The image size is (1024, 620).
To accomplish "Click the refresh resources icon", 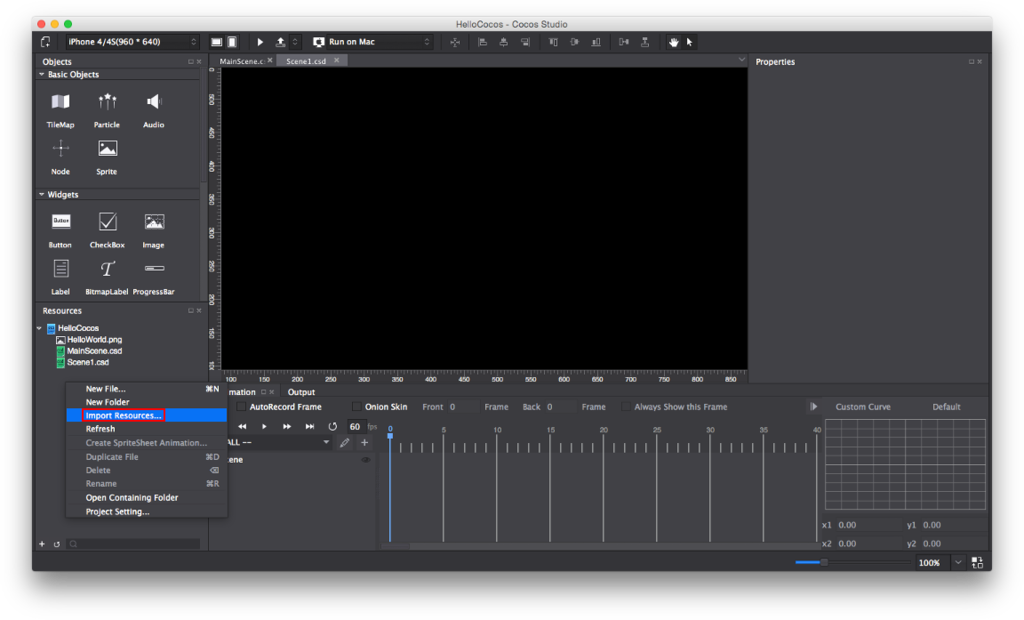I will pos(57,544).
